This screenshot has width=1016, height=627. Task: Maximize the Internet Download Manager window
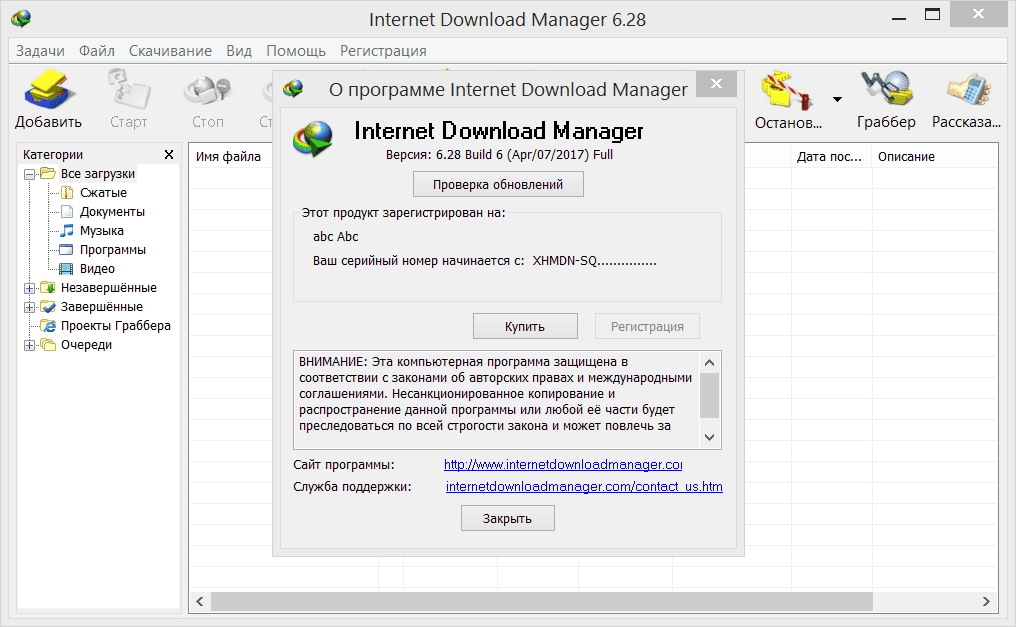[932, 14]
